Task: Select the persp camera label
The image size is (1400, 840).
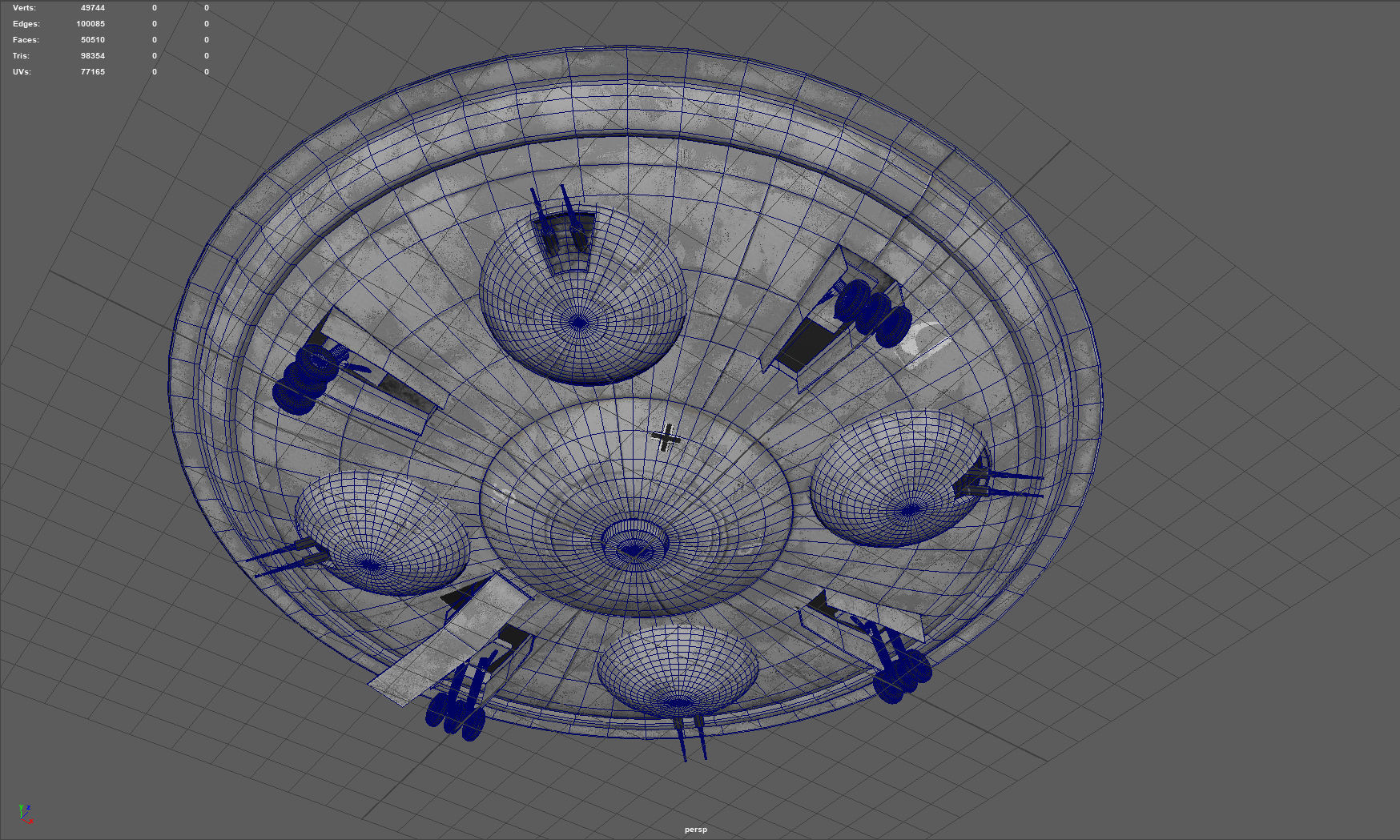Action: tap(696, 830)
